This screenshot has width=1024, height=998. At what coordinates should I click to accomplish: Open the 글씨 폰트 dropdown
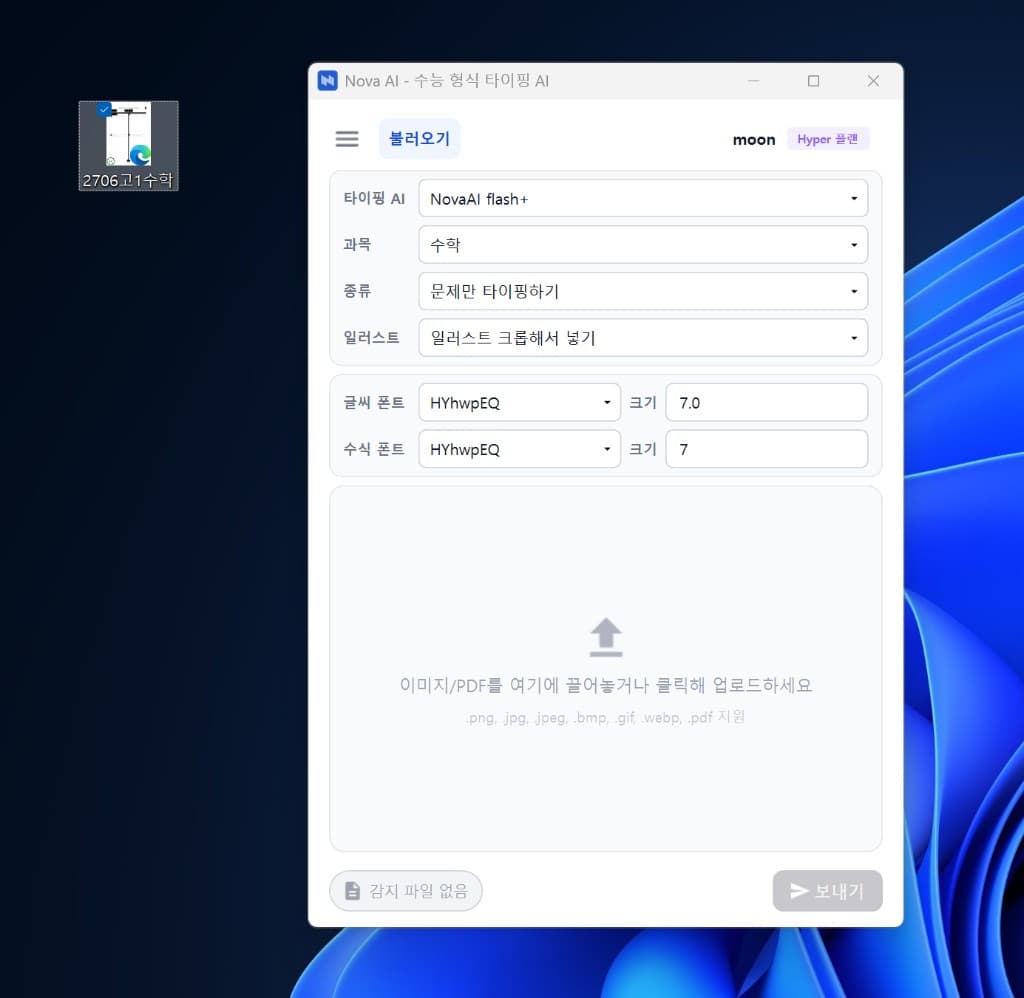[519, 402]
